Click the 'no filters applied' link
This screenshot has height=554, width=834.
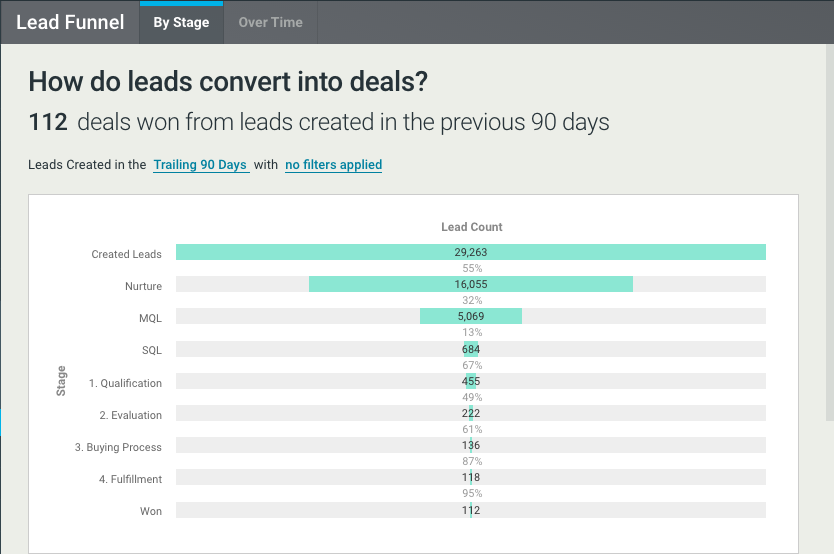click(333, 165)
